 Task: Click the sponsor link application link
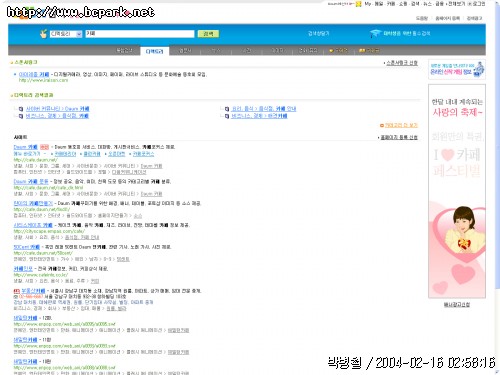(x=402, y=63)
